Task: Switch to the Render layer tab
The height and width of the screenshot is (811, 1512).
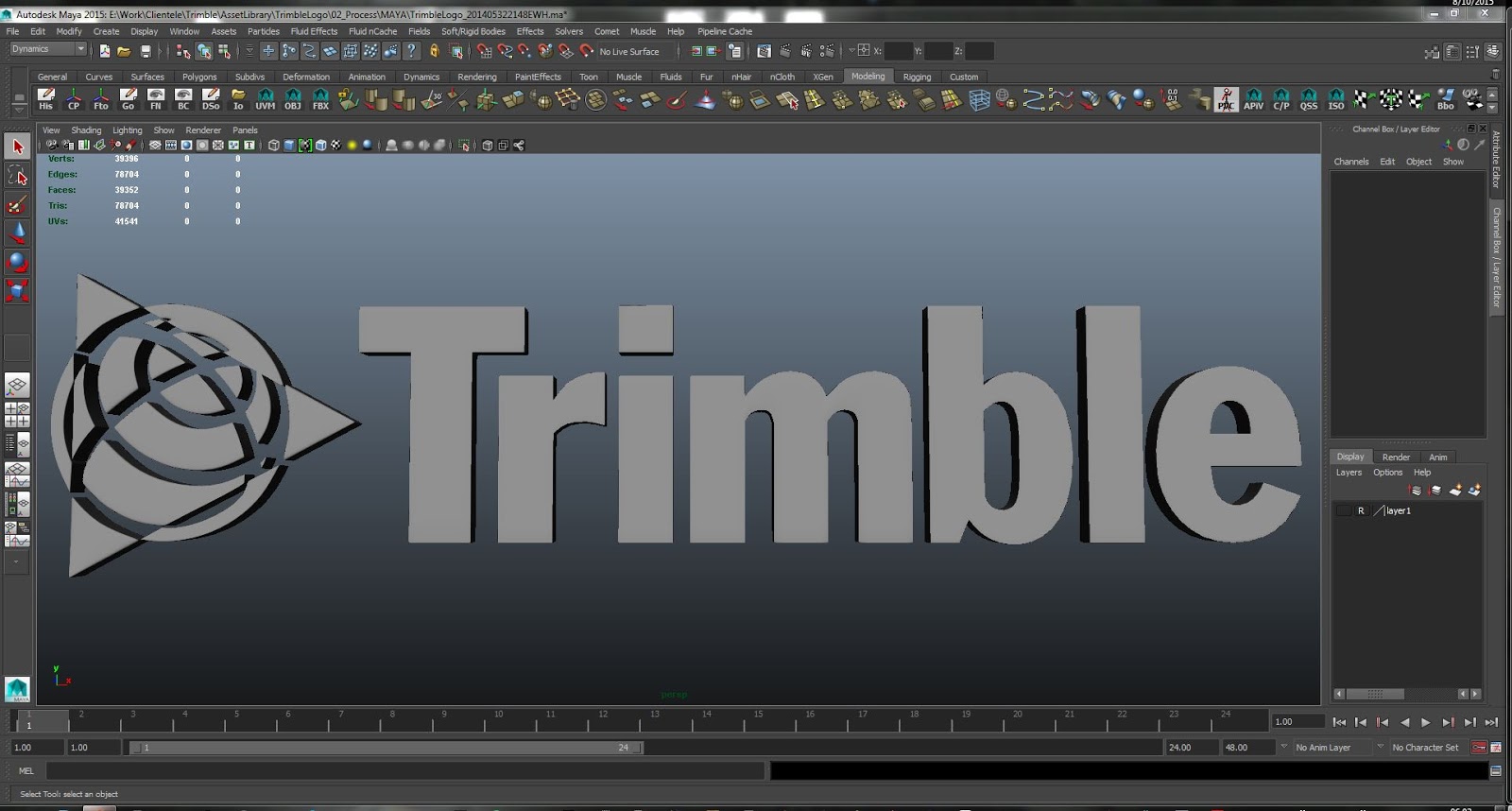Action: click(1396, 457)
